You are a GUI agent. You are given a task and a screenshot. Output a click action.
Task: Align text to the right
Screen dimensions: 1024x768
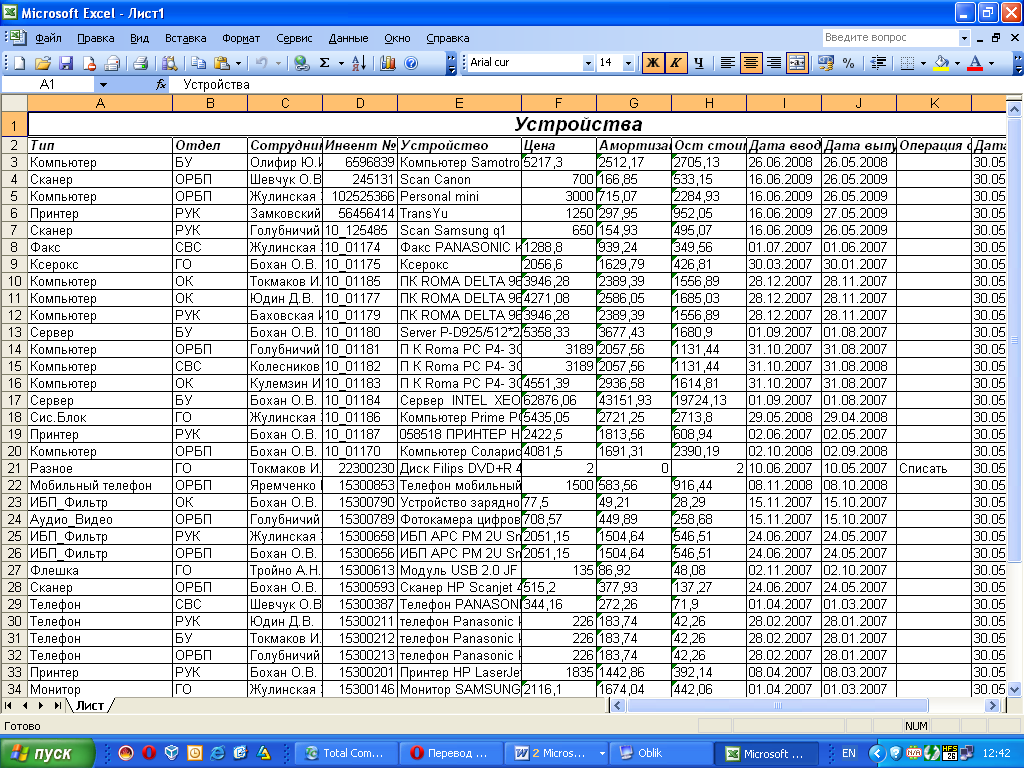pyautogui.click(x=774, y=63)
